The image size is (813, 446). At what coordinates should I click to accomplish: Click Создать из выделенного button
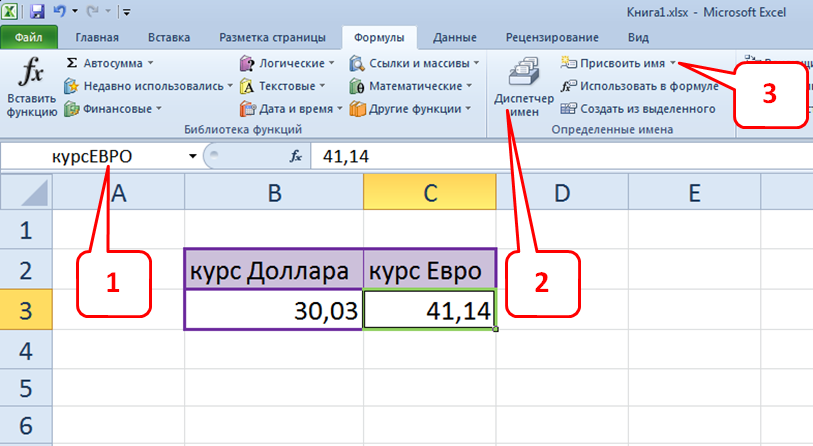(638, 109)
